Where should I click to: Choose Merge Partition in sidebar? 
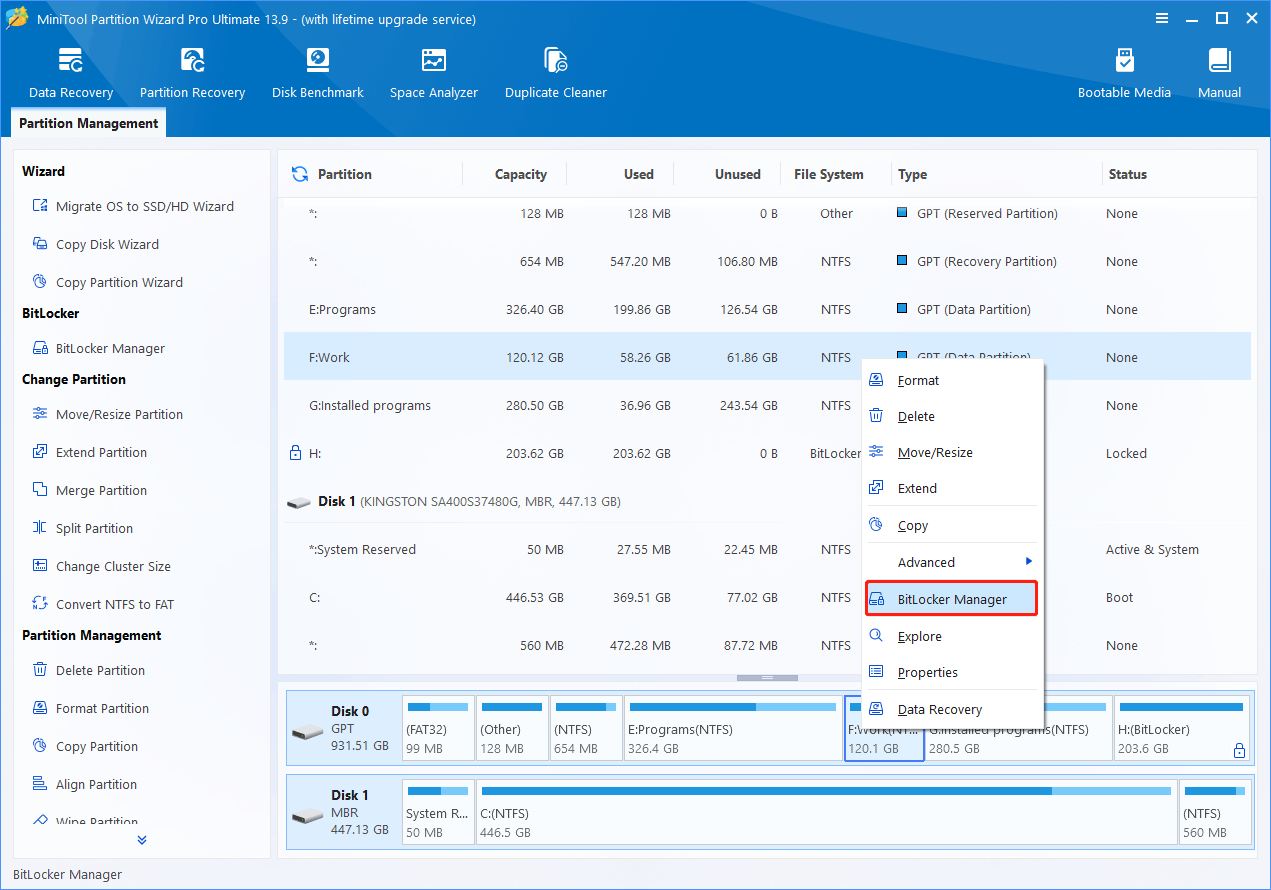pyautogui.click(x=89, y=490)
